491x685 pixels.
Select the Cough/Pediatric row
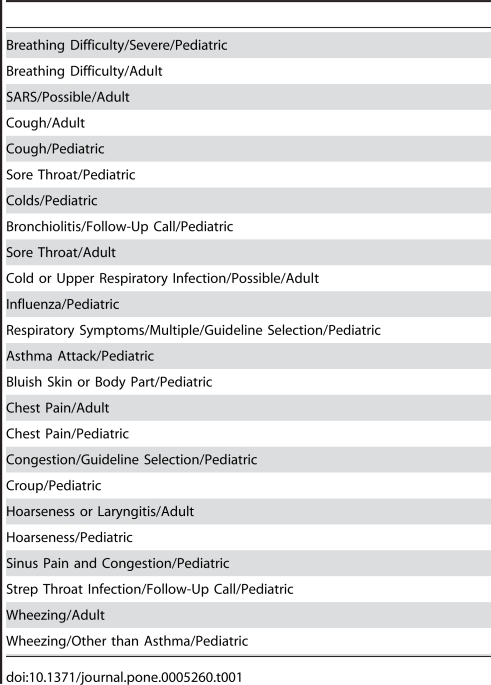[x=248, y=149]
